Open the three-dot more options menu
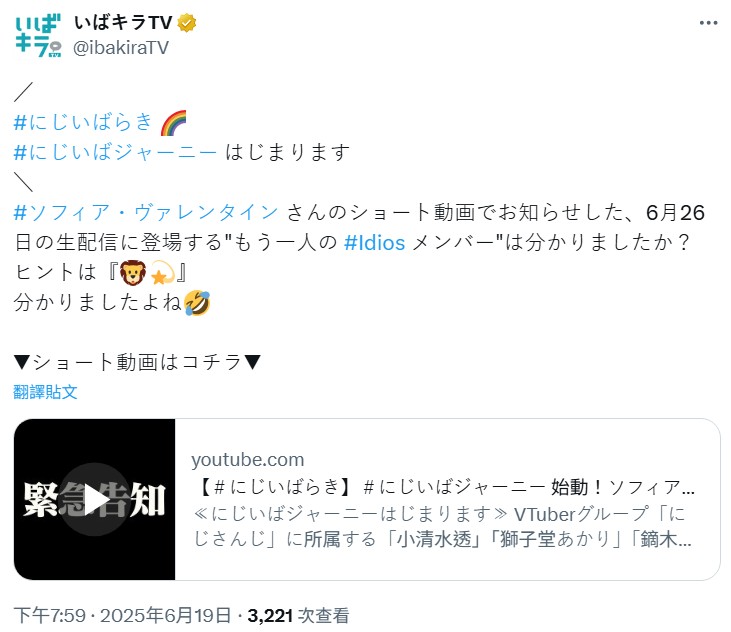The height and width of the screenshot is (632, 731). coord(708,23)
